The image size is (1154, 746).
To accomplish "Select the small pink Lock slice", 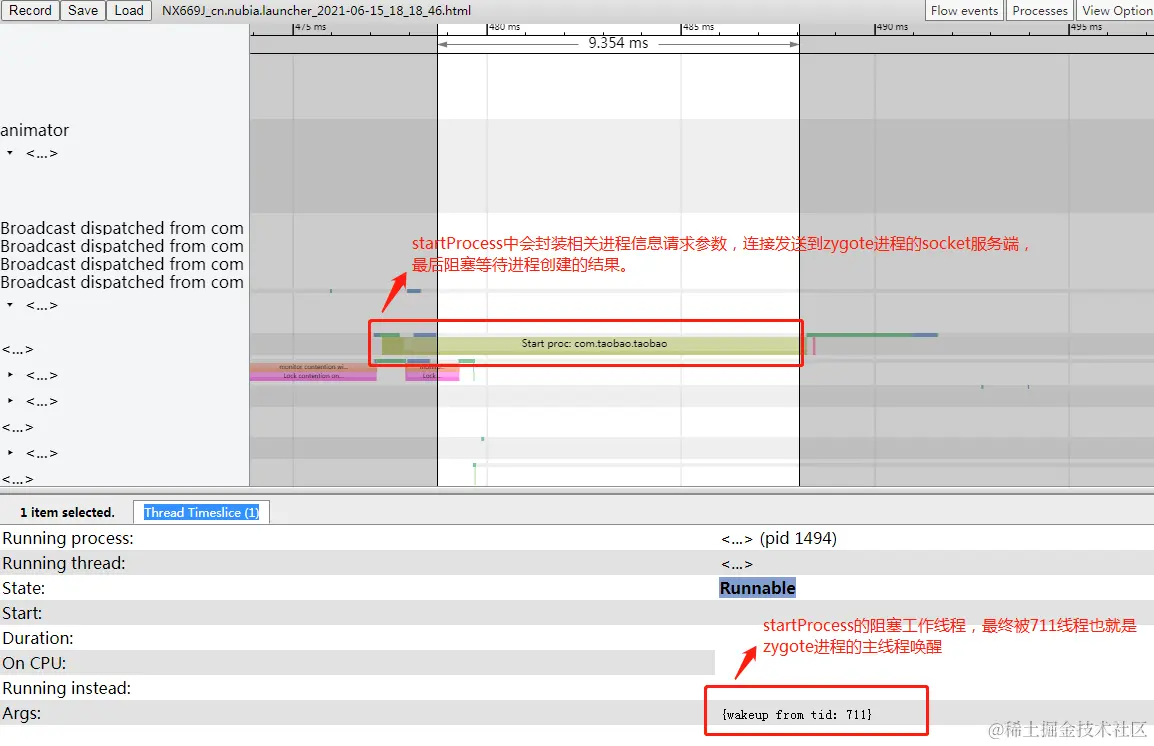I will 432,375.
